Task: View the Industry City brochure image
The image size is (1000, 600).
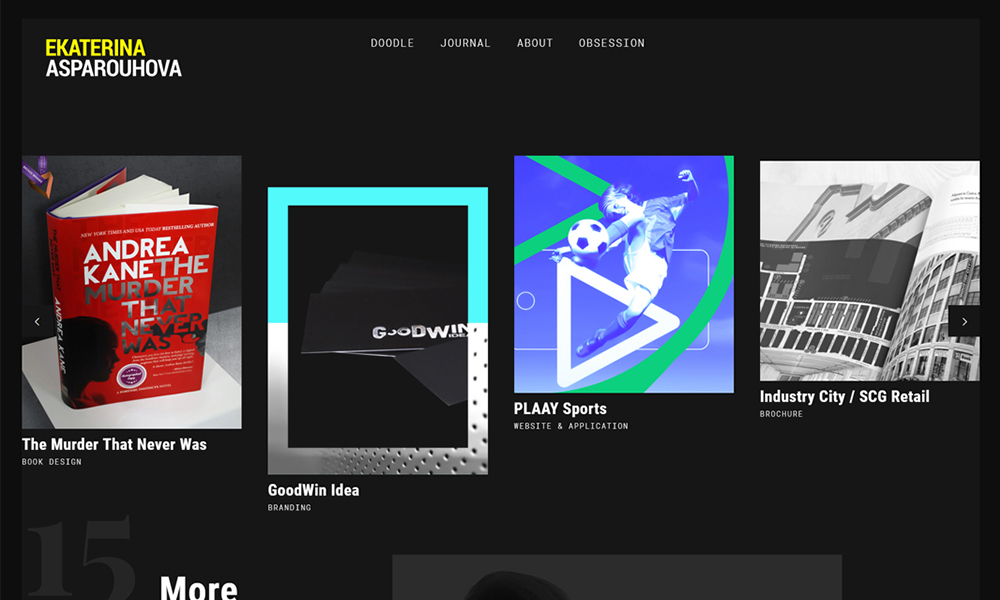Action: coord(869,271)
